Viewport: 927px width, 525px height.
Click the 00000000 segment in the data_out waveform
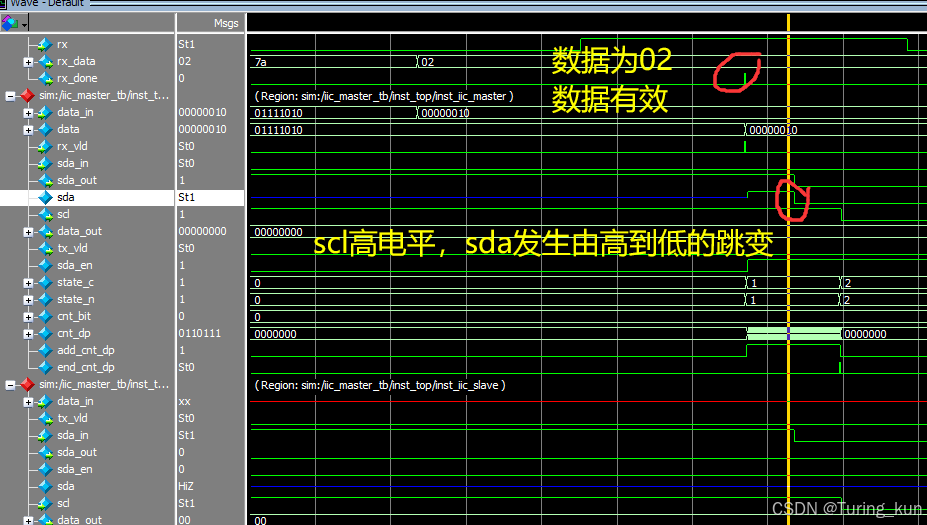(x=278, y=232)
